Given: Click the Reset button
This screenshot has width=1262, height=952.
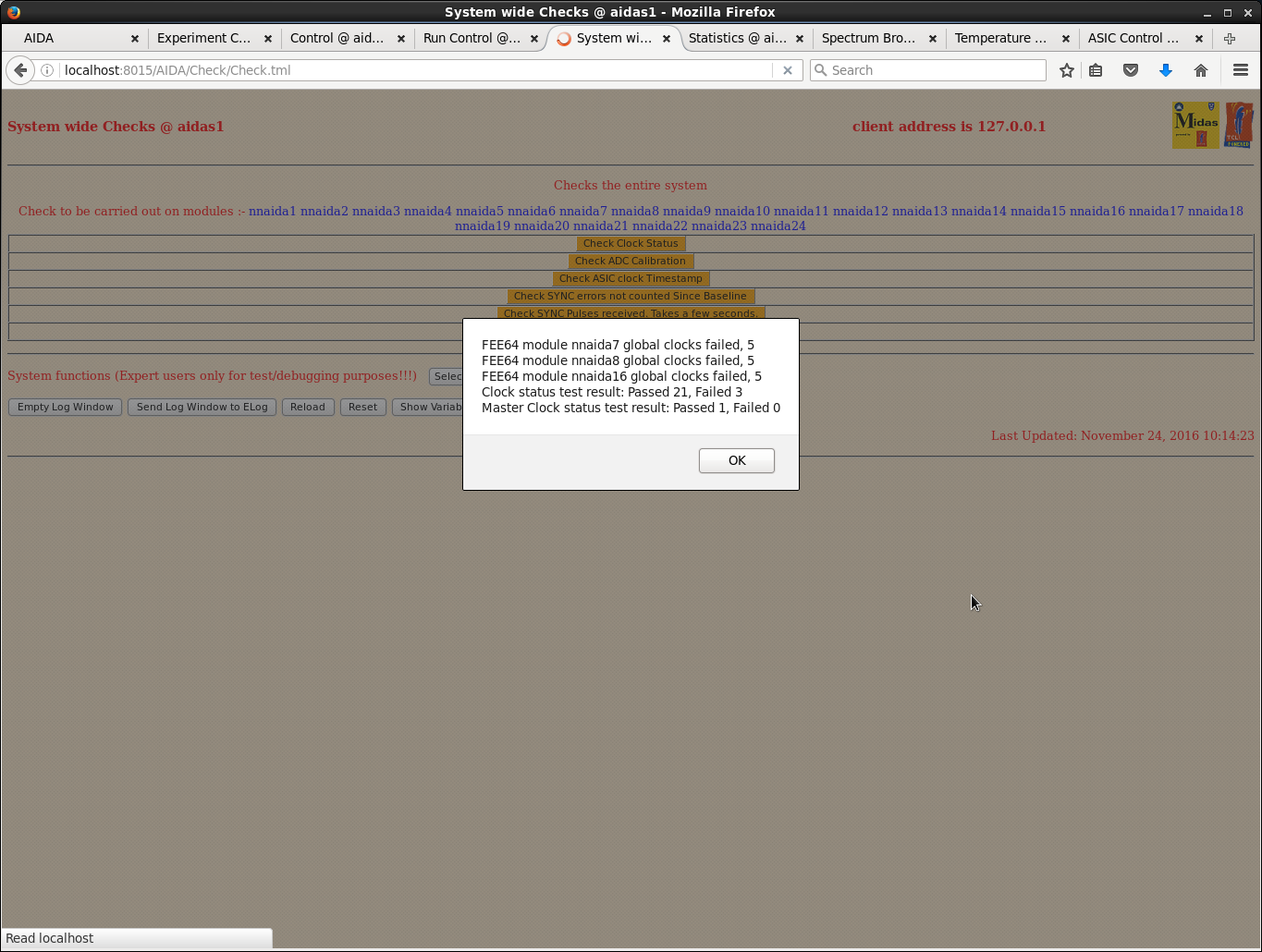Looking at the screenshot, I should click(x=362, y=407).
